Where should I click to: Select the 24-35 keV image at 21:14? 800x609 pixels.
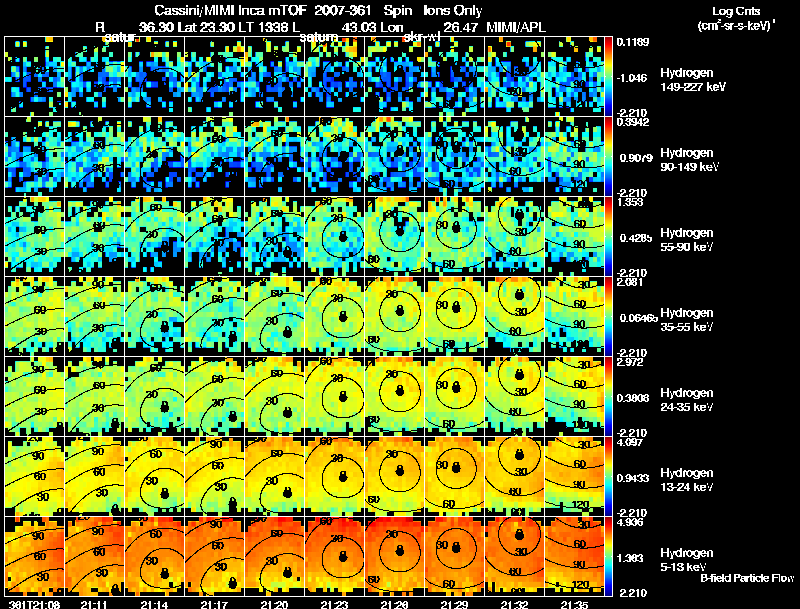click(155, 397)
